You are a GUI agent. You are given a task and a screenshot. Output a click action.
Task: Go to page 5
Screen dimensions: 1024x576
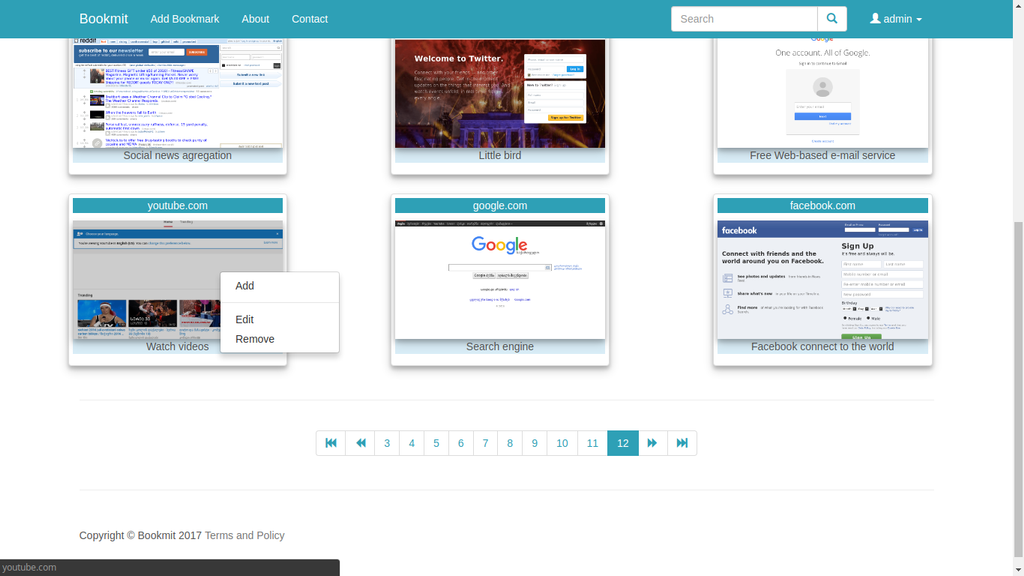[x=436, y=443]
